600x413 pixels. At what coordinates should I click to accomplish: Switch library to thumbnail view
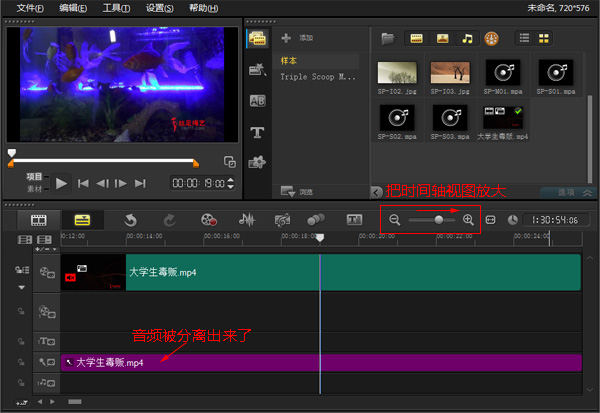(545, 39)
